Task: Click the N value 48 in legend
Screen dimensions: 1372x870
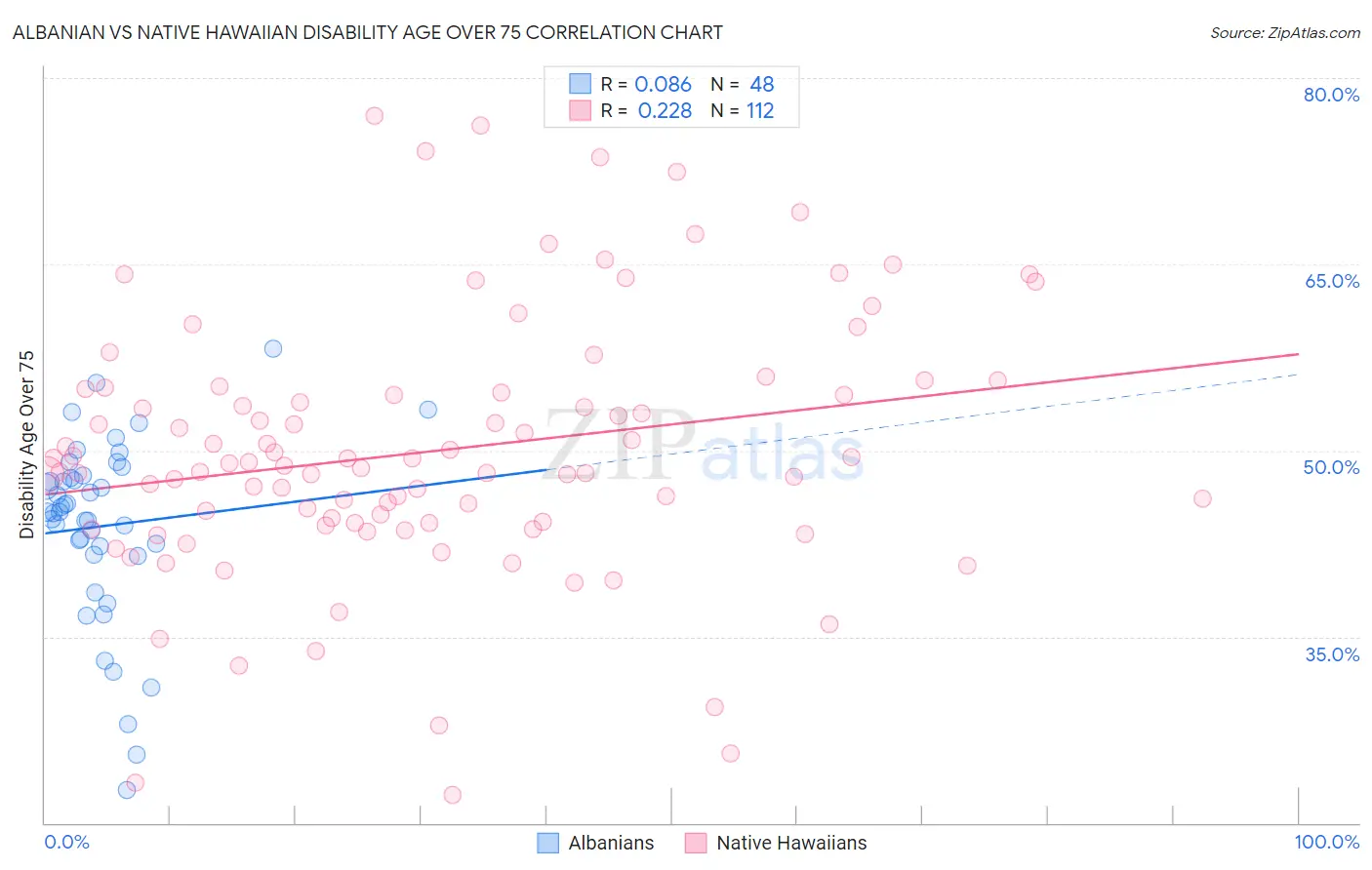Action: pyautogui.click(x=761, y=84)
